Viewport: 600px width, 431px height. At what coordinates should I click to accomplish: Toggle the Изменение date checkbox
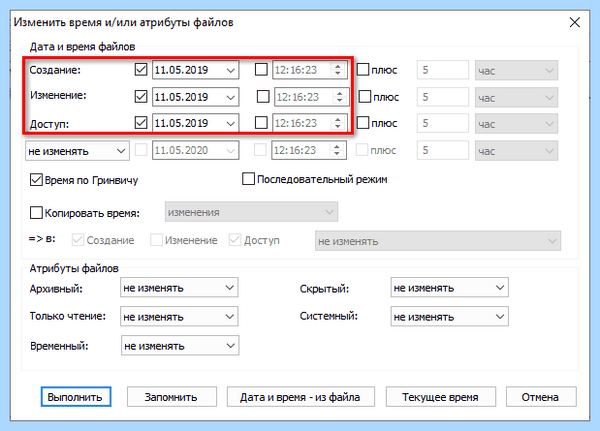point(141,96)
